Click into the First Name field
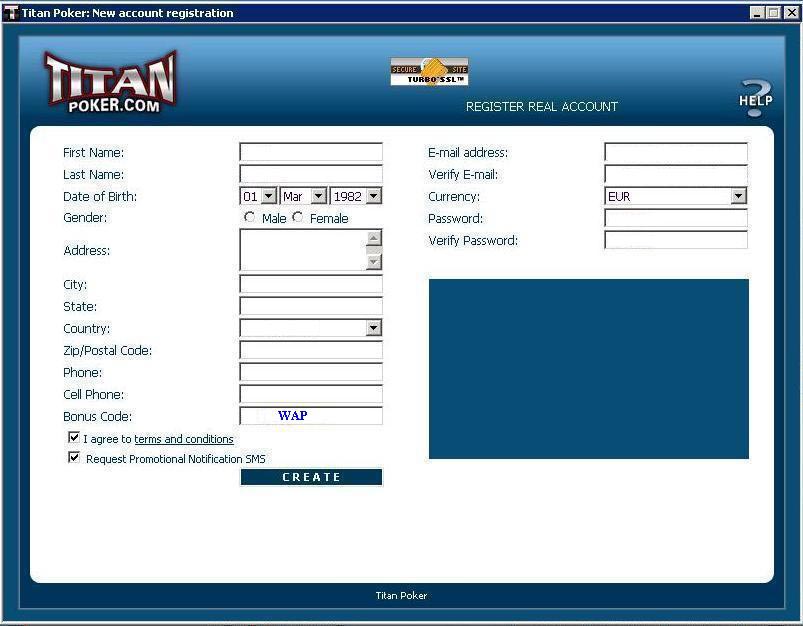Viewport: 803px width, 626px height. click(311, 152)
